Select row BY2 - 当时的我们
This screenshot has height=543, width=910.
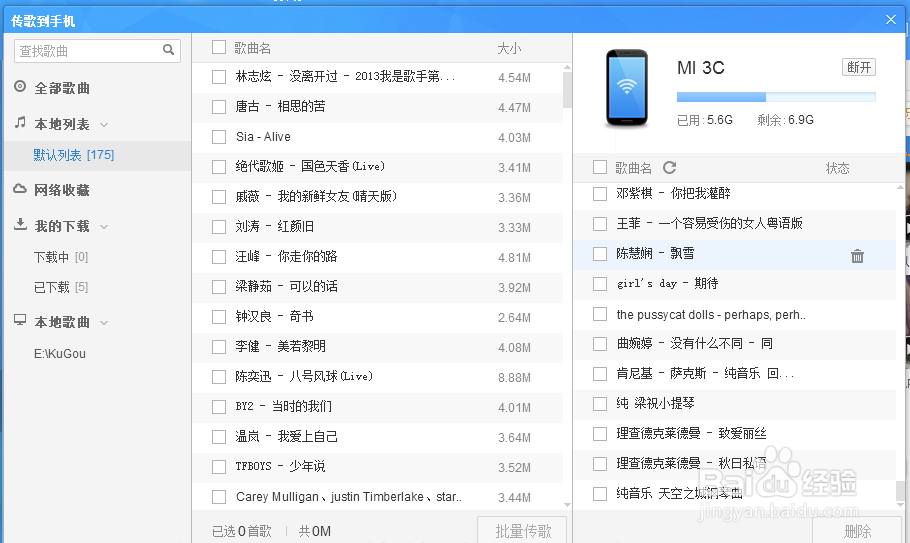point(378,407)
